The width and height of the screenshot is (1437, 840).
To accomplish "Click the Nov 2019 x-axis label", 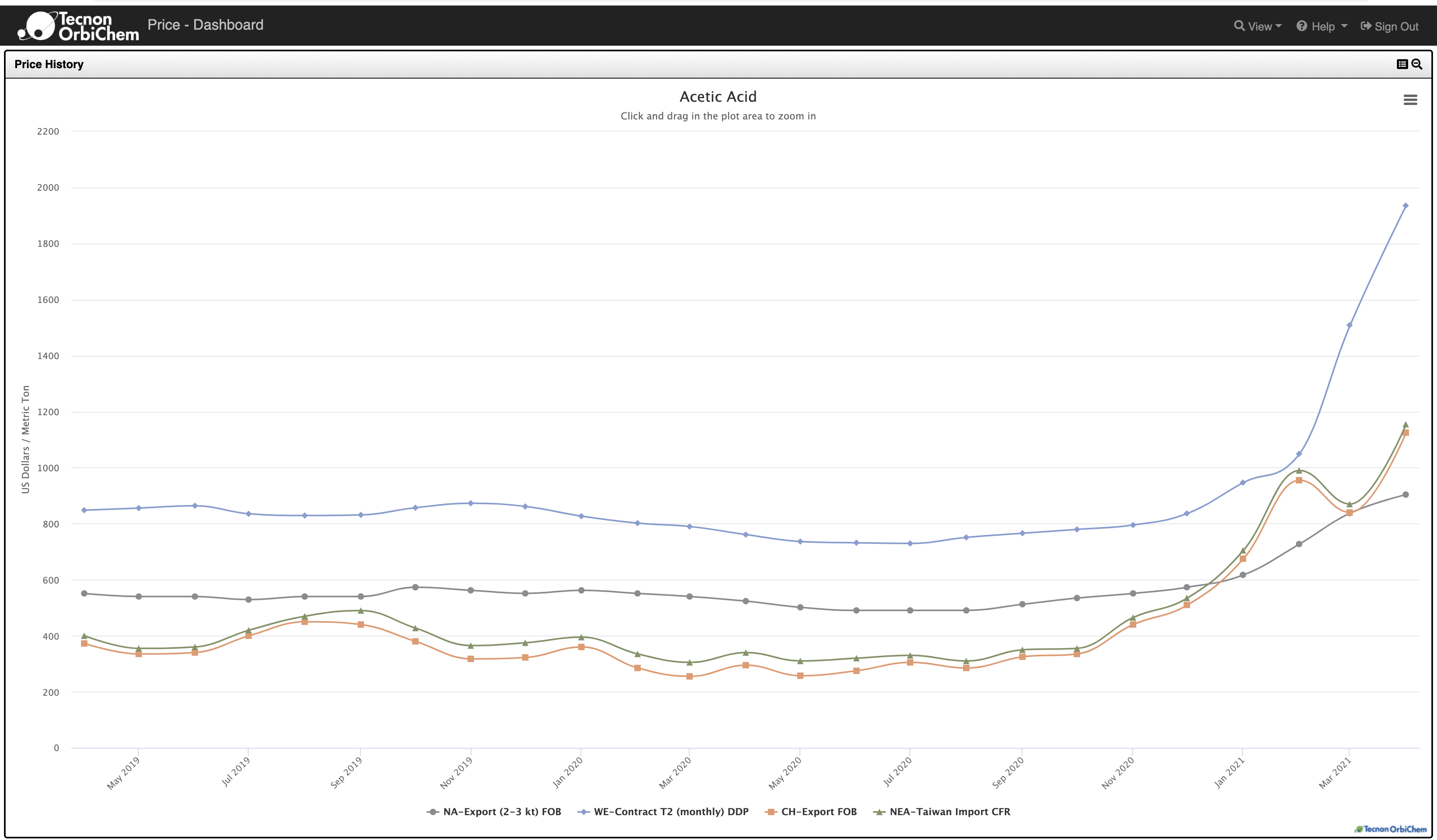I will pos(455,773).
